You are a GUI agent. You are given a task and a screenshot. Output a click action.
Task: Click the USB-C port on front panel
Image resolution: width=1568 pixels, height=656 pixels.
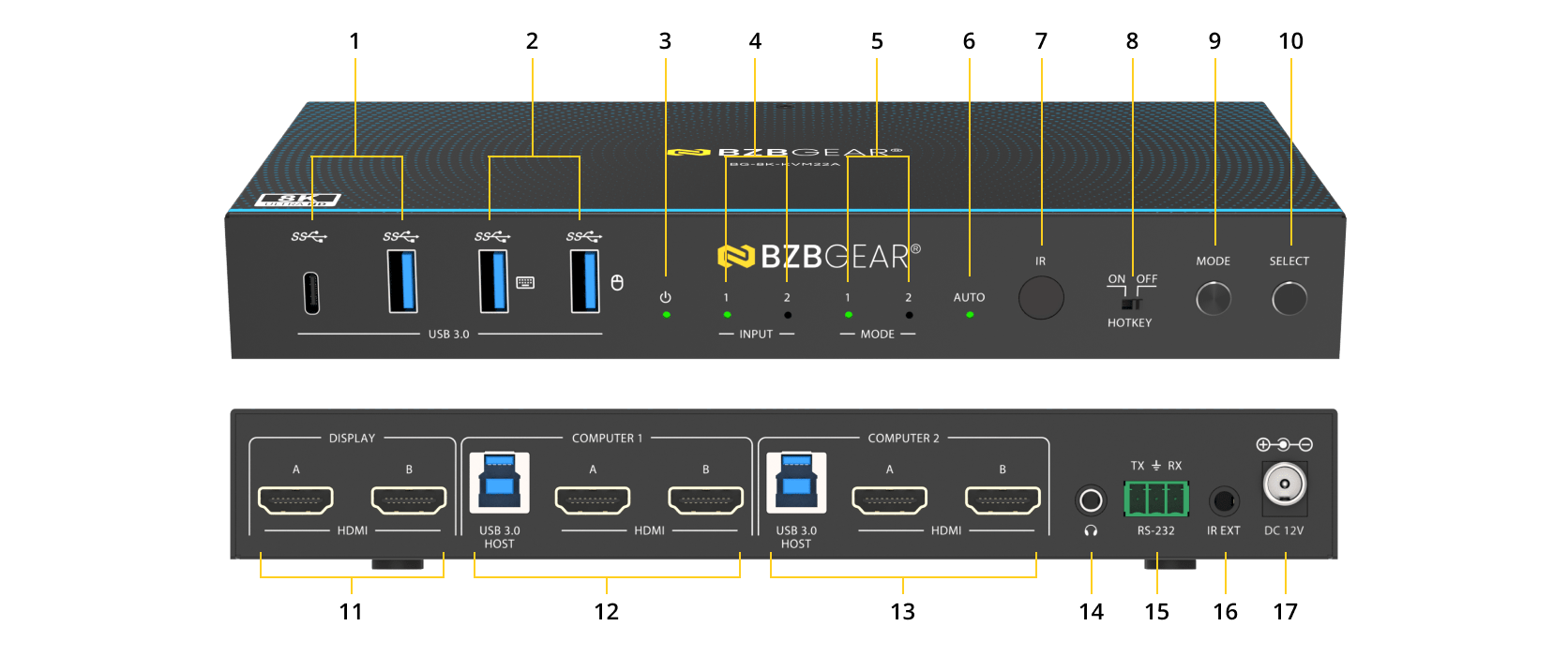coord(311,293)
